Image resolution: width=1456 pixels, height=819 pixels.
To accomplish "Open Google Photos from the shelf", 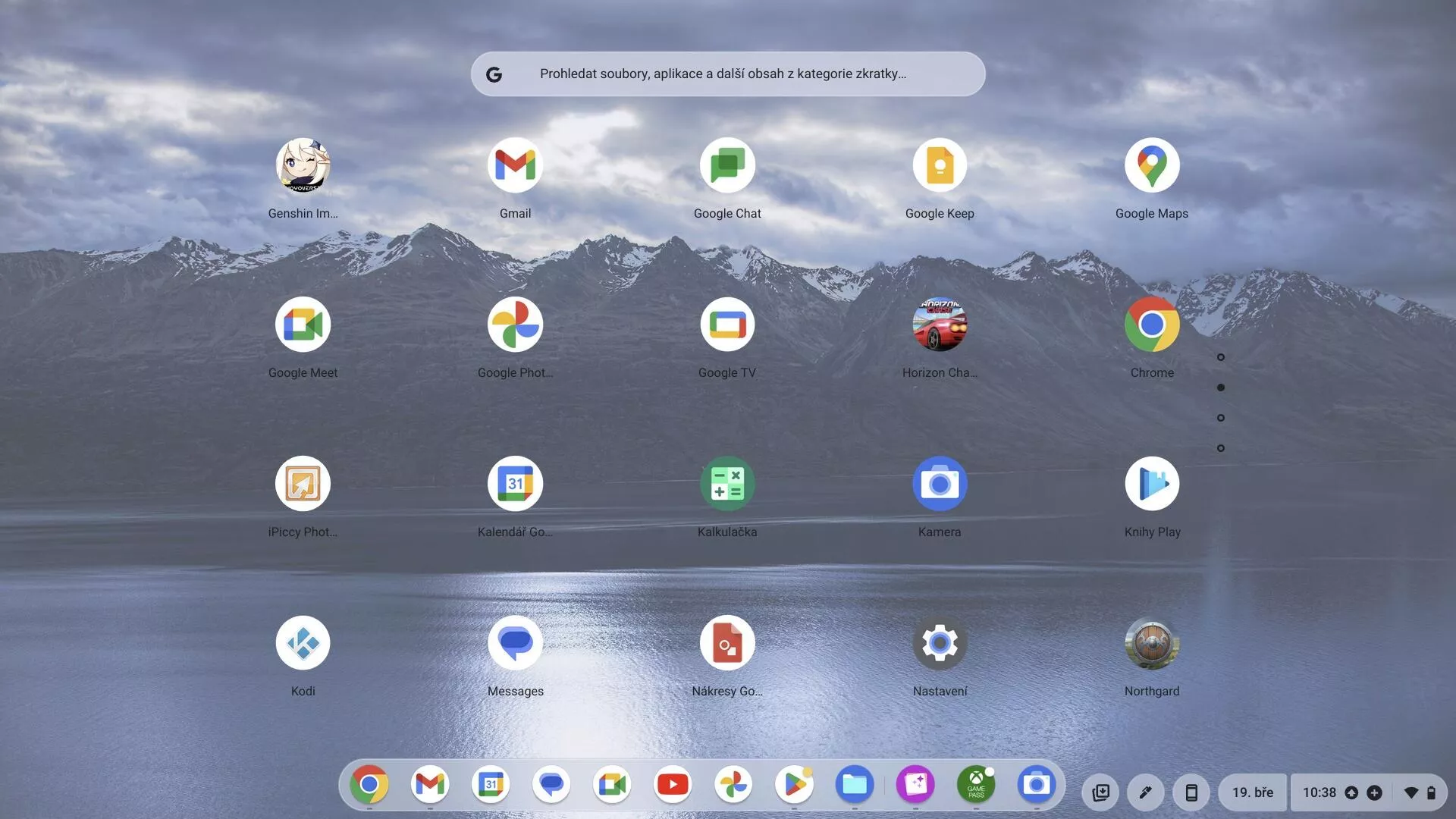I will click(x=733, y=784).
